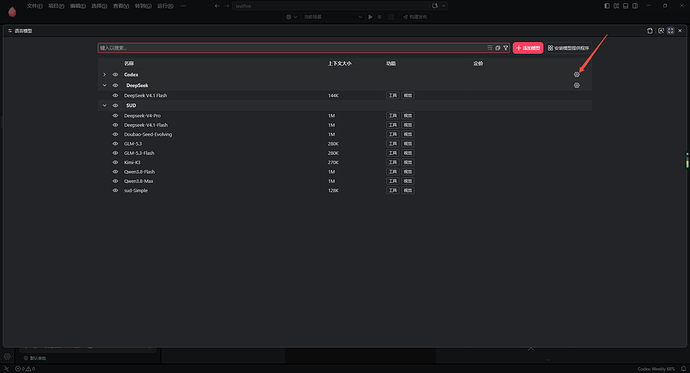The image size is (690, 373).
Task: Click the refresh icon in panel header
Action: pyautogui.click(x=650, y=31)
